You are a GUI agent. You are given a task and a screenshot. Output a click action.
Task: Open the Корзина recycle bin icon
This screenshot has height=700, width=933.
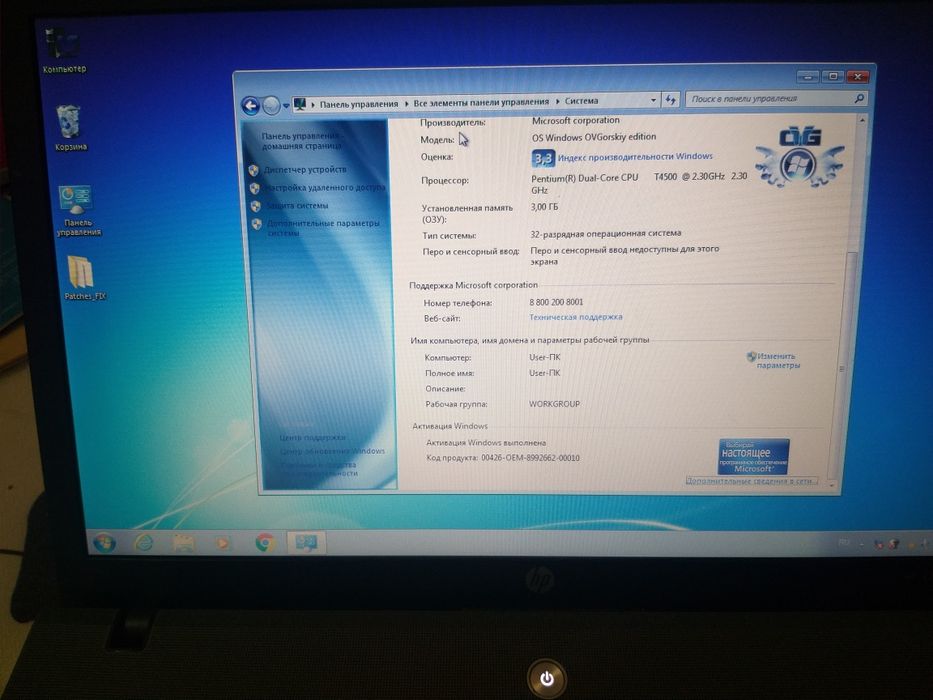(x=70, y=127)
